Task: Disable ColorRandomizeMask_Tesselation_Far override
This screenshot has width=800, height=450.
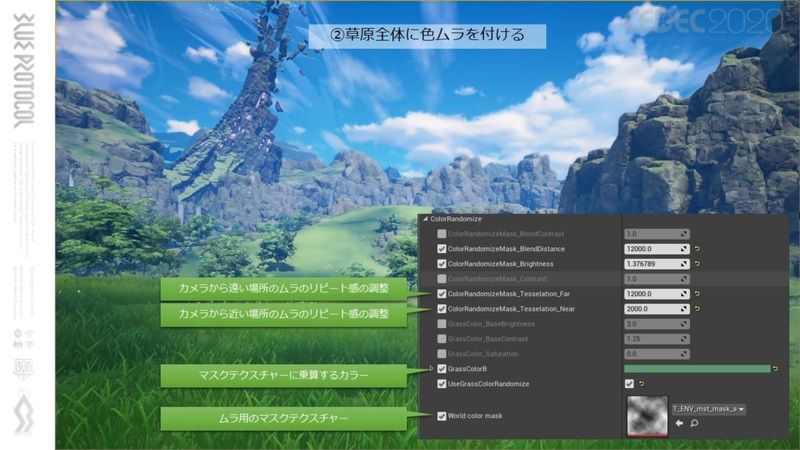Action: coord(442,294)
